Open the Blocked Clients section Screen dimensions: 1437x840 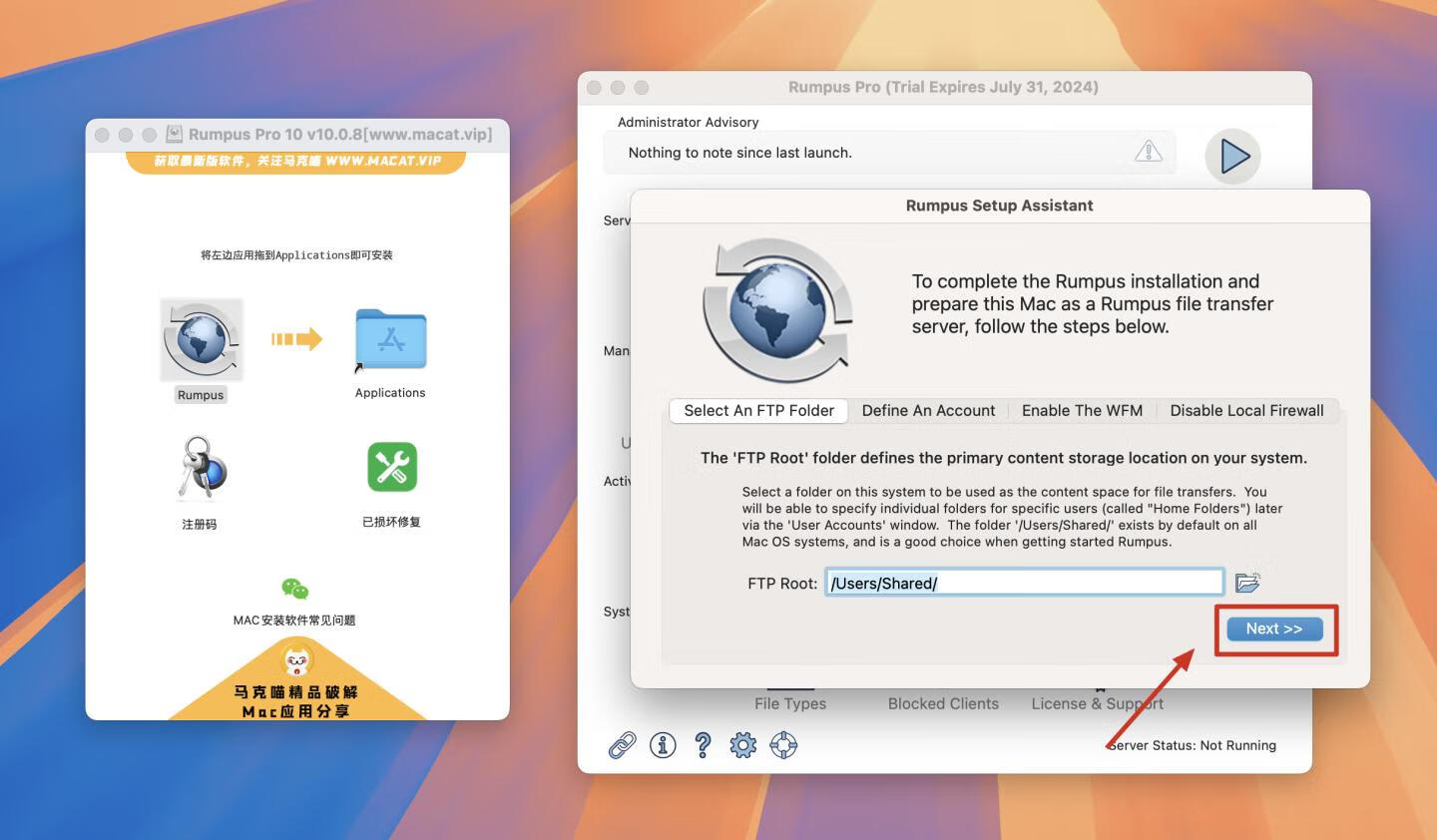[943, 703]
